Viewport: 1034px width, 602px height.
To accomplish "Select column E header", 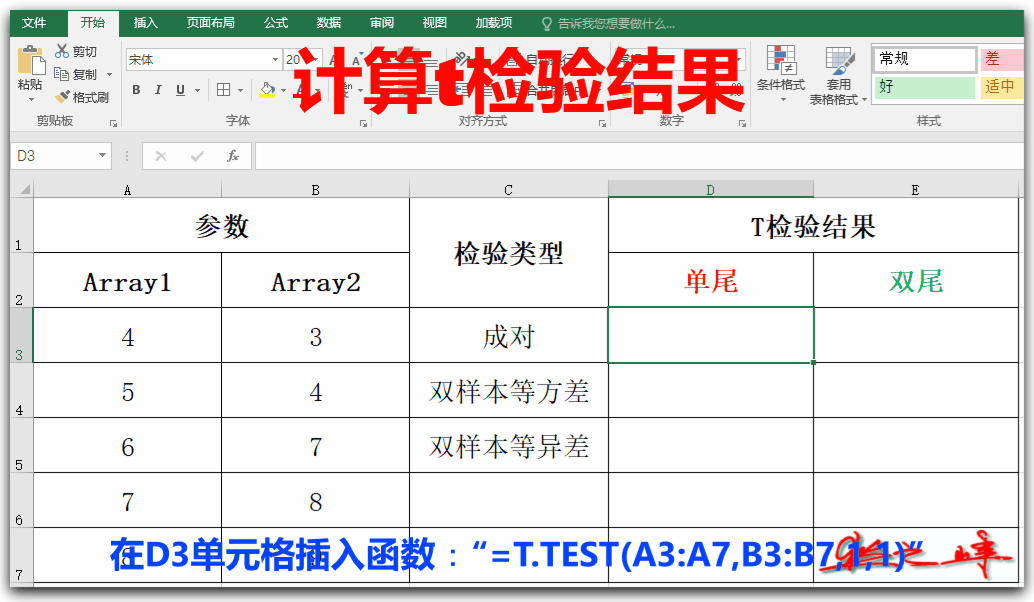I will [915, 190].
